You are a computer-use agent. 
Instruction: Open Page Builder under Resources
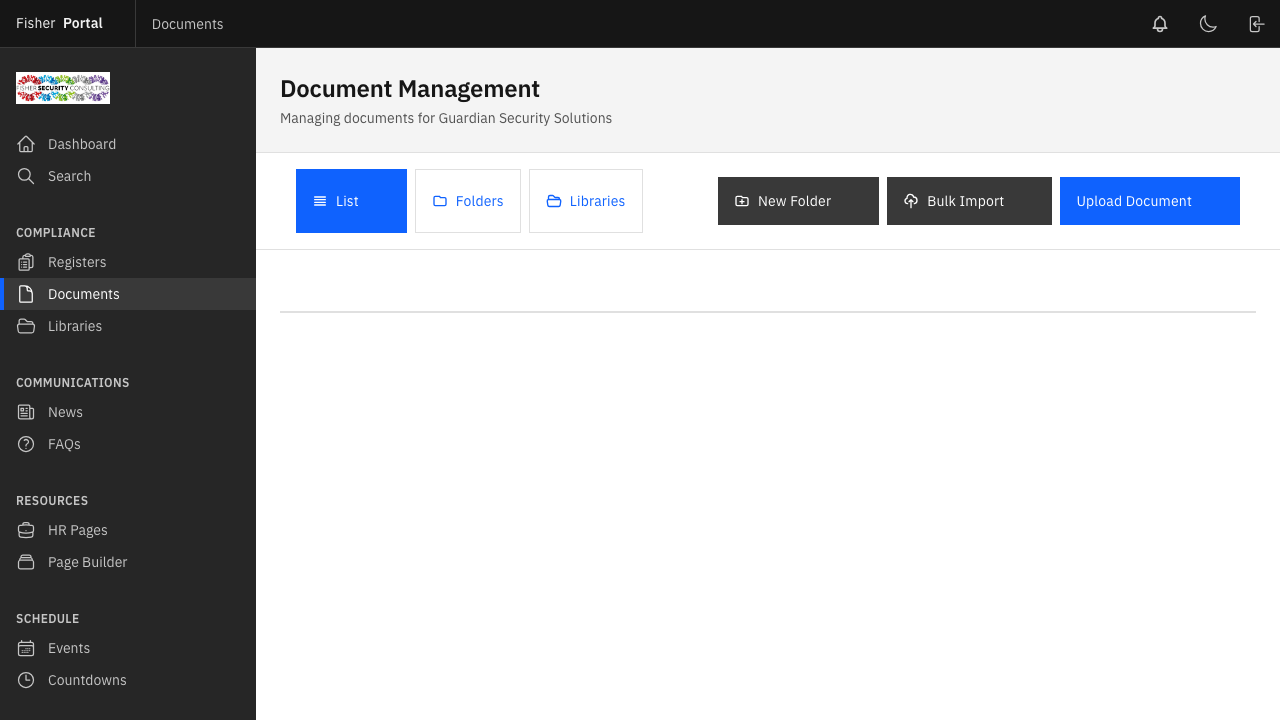click(88, 562)
